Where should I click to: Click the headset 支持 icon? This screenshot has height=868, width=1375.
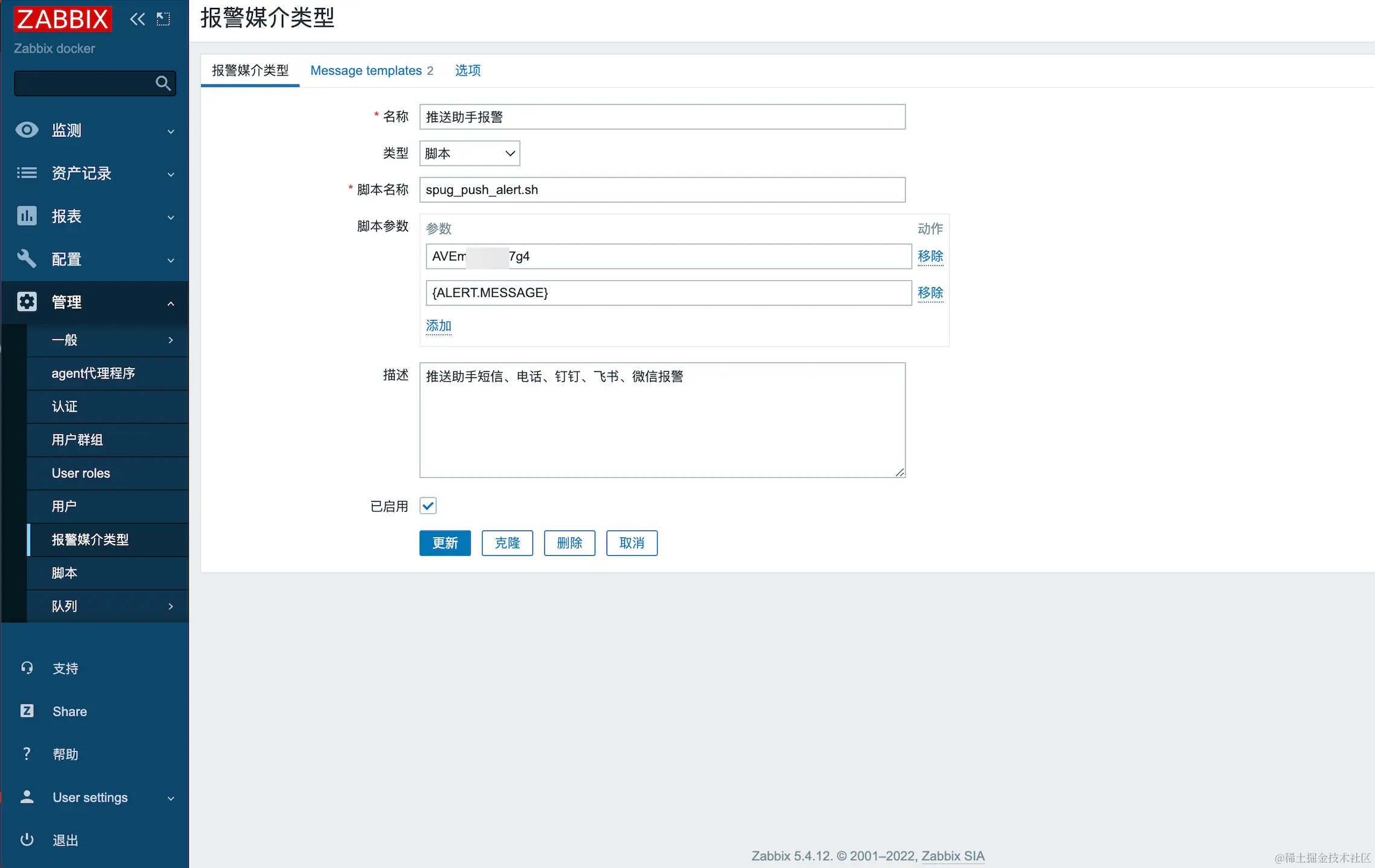pos(27,668)
